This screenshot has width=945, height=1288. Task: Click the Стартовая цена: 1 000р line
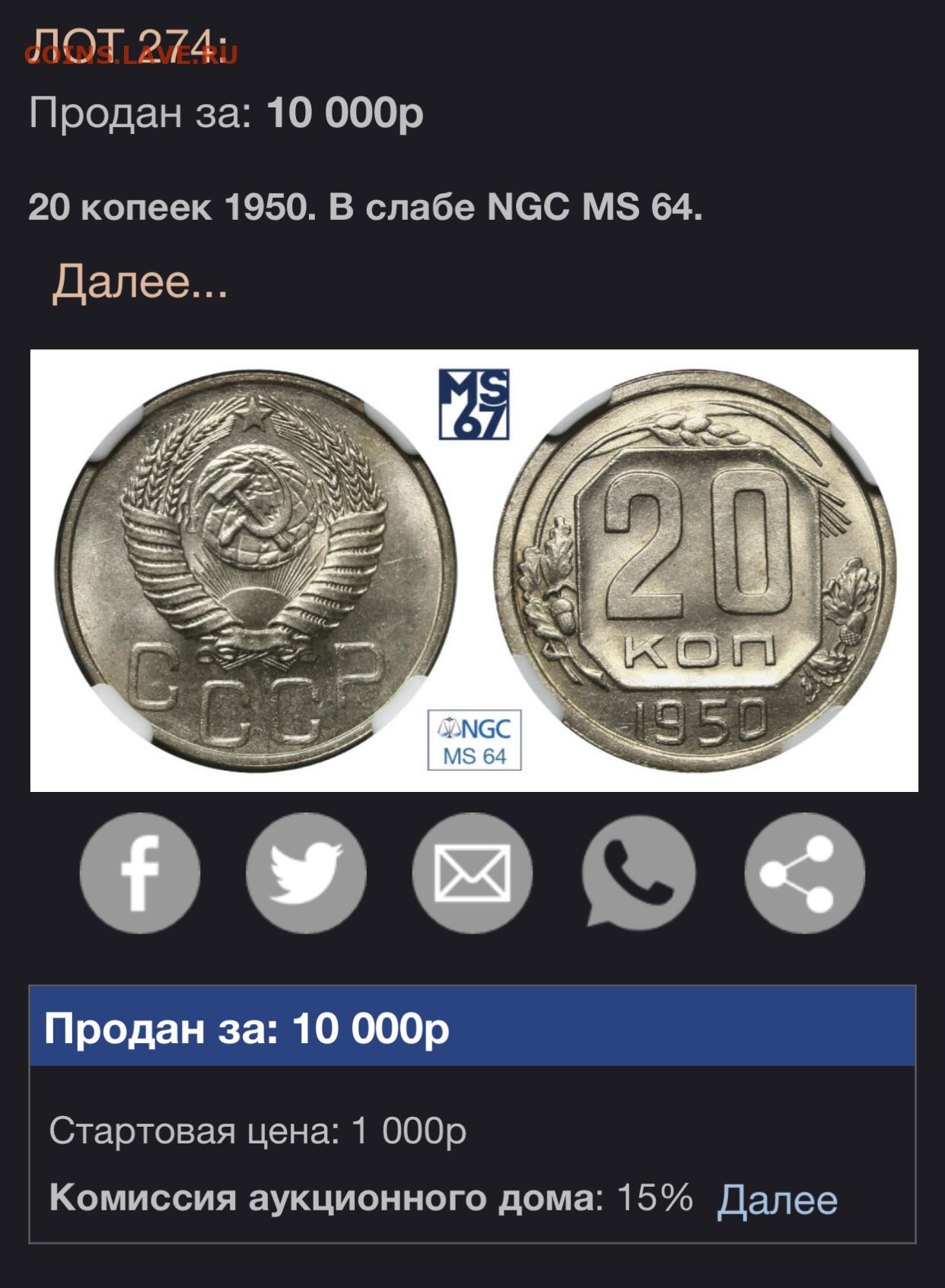click(x=258, y=1131)
